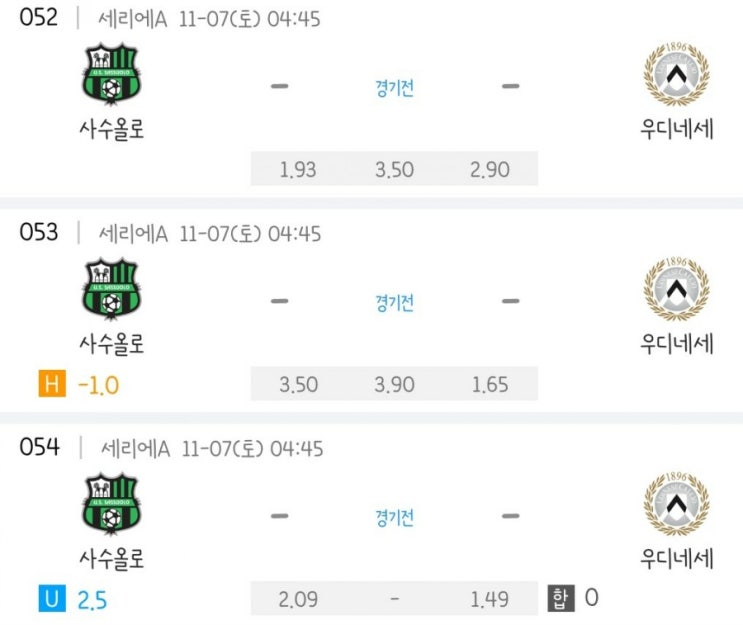Image resolution: width=743 pixels, height=625 pixels.
Task: Click Udinese crest in match 054
Action: pyautogui.click(x=676, y=503)
